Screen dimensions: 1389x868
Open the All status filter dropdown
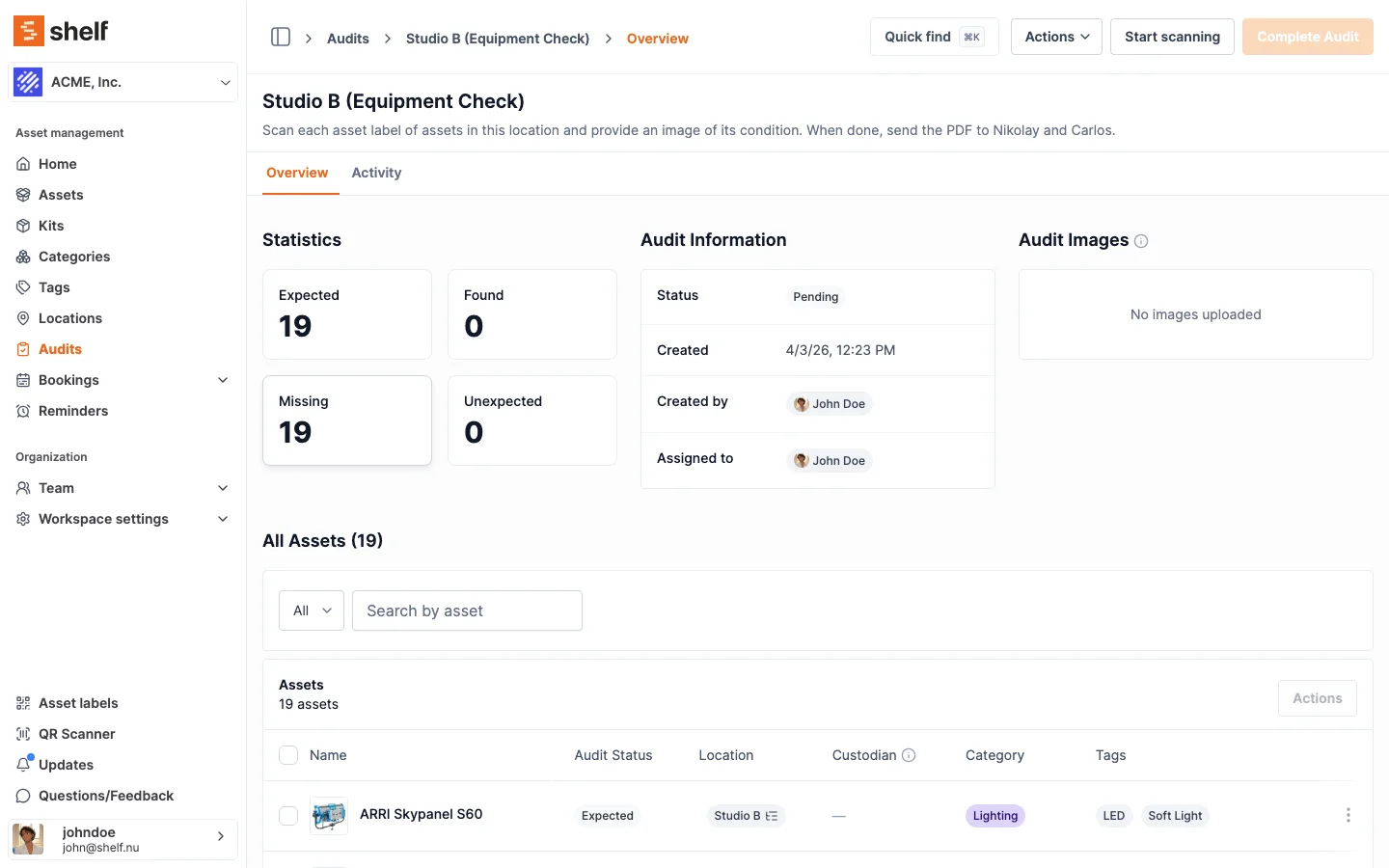click(x=312, y=610)
